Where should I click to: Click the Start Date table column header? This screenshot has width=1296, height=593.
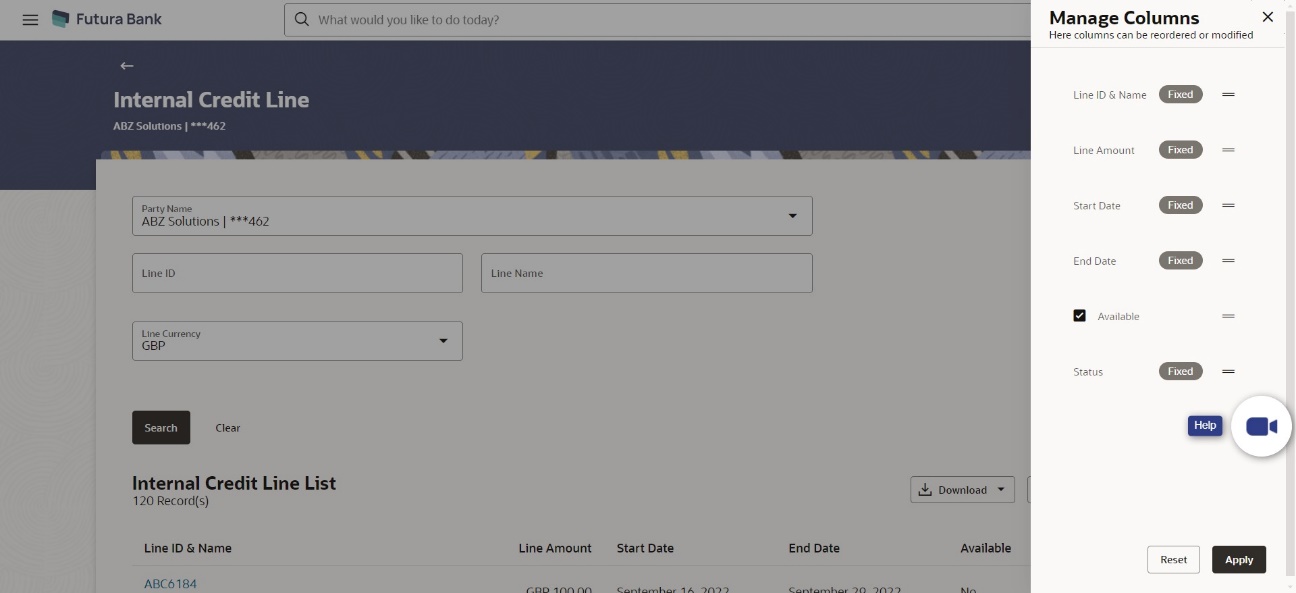pyautogui.click(x=645, y=548)
